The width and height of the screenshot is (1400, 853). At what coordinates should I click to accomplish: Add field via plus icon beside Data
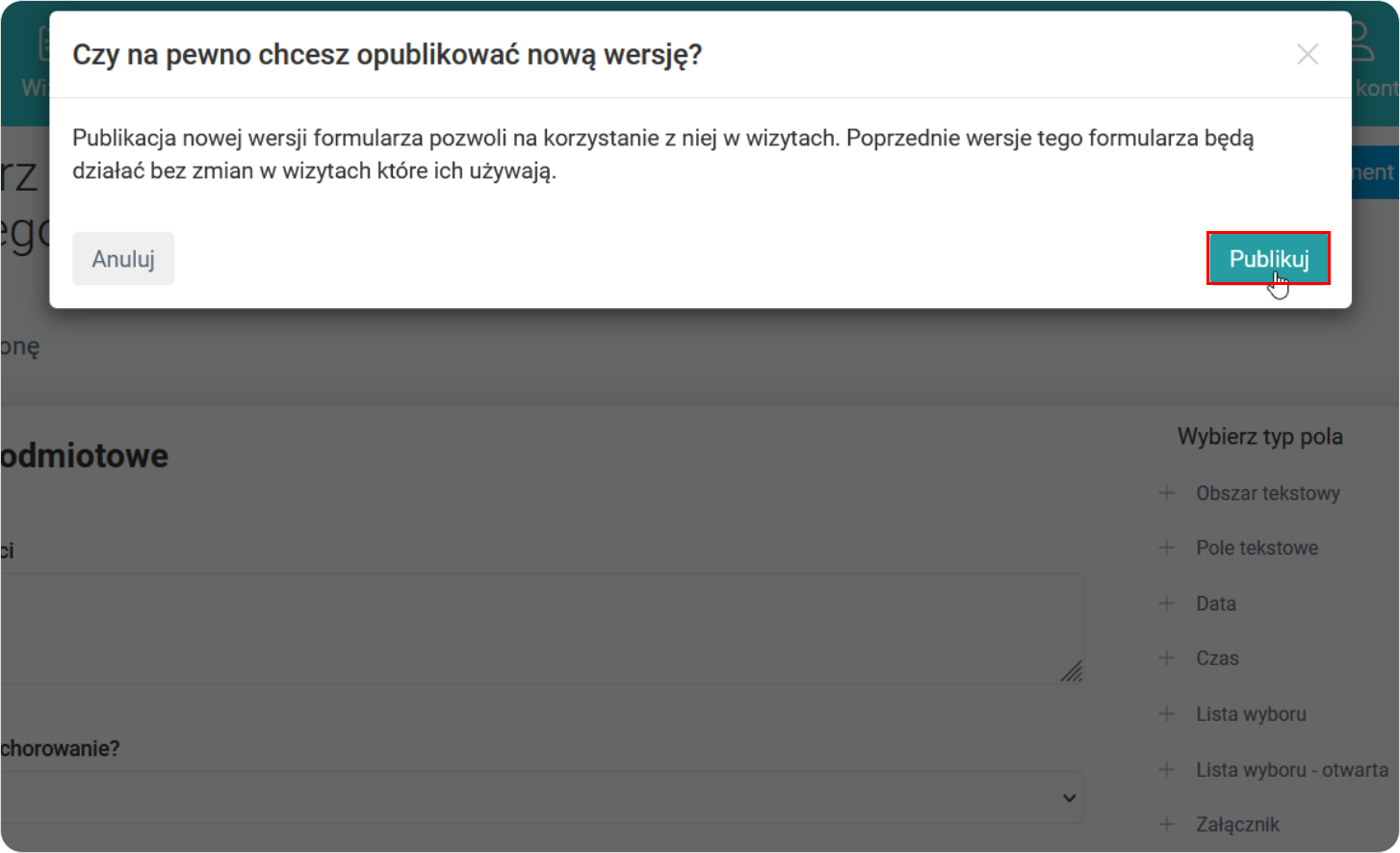coord(1166,604)
